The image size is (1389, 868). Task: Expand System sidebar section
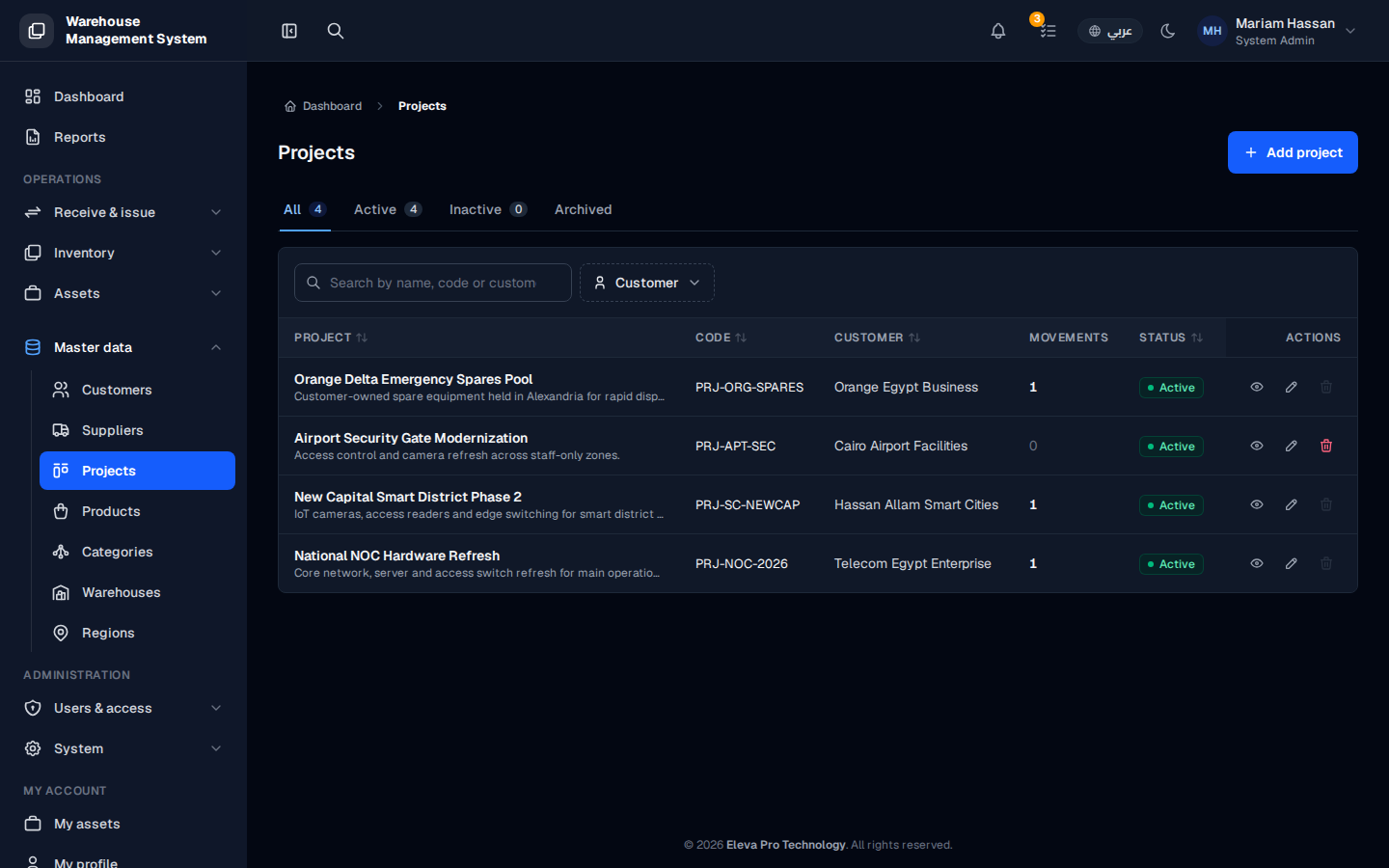coord(123,748)
